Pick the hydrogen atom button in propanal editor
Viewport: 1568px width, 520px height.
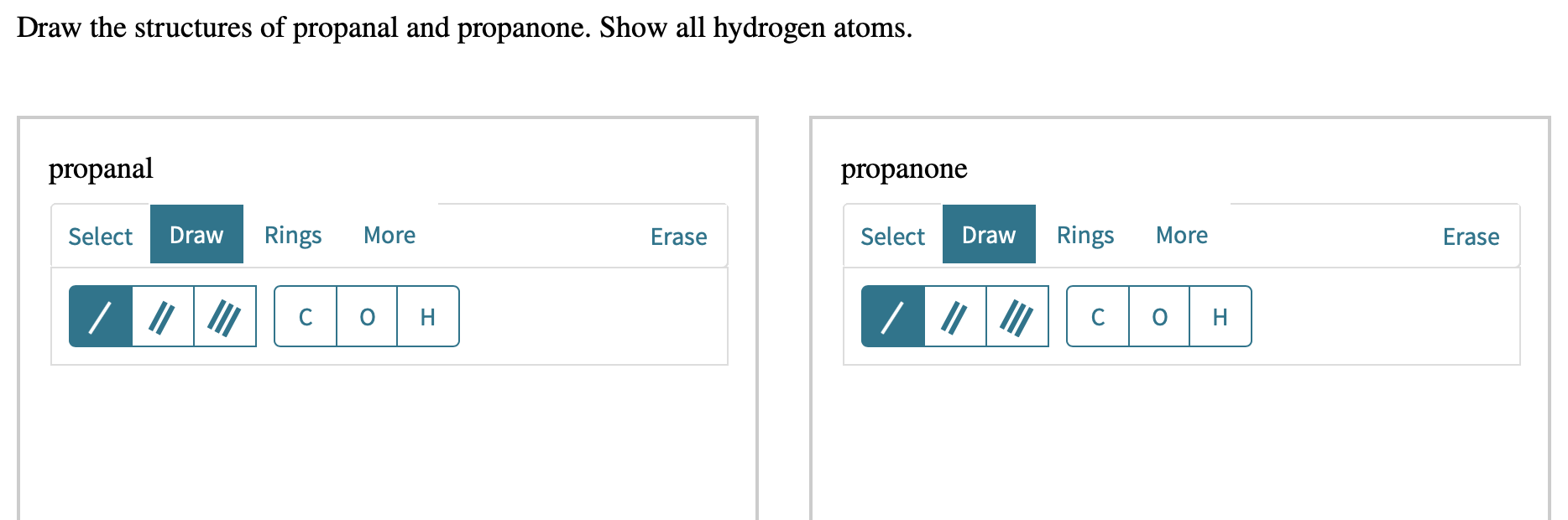(x=427, y=317)
